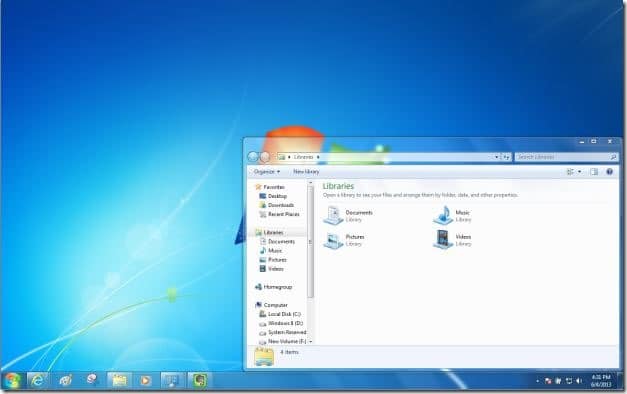The width and height of the screenshot is (627, 394).
Task: Click the taskbar clock
Action: (x=601, y=381)
